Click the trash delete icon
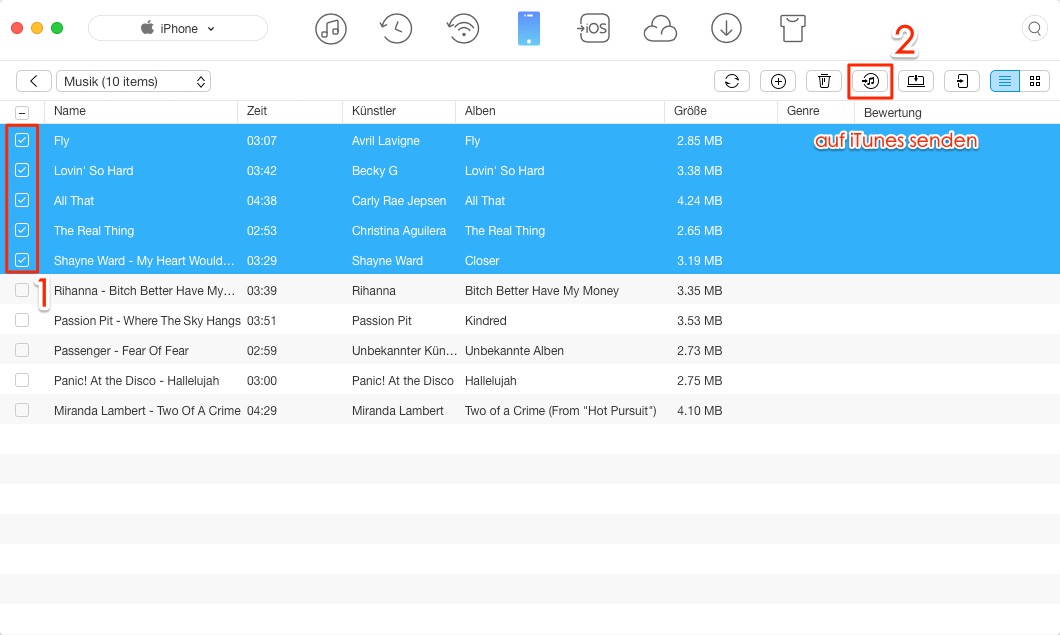The width and height of the screenshot is (1060, 635). click(x=824, y=81)
